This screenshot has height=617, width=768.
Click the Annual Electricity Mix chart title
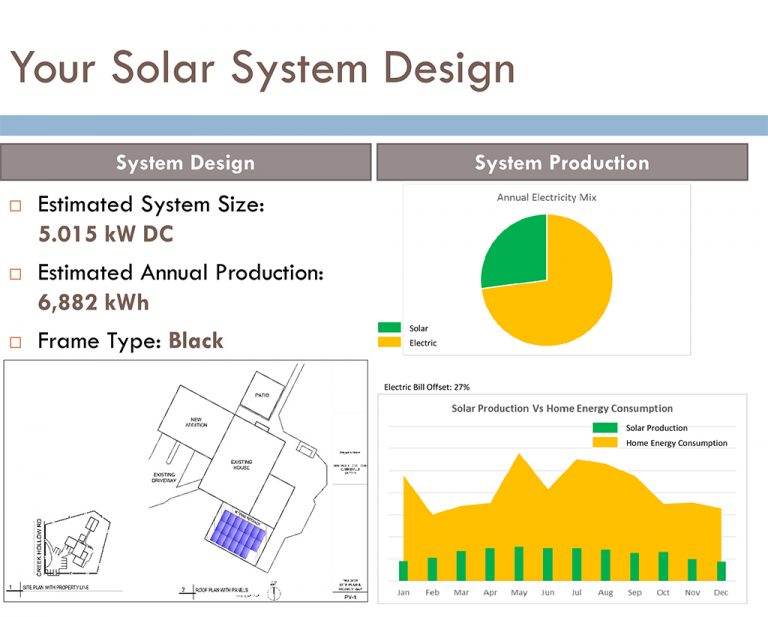546,197
